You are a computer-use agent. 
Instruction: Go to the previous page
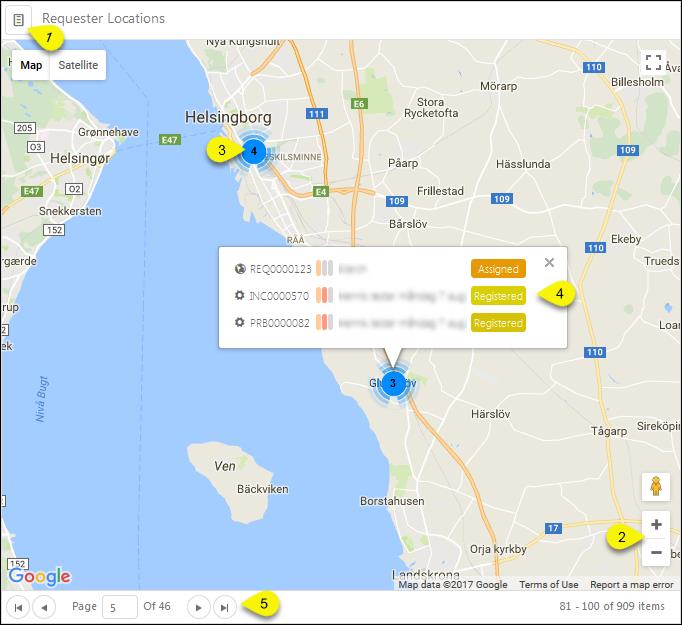point(44,607)
